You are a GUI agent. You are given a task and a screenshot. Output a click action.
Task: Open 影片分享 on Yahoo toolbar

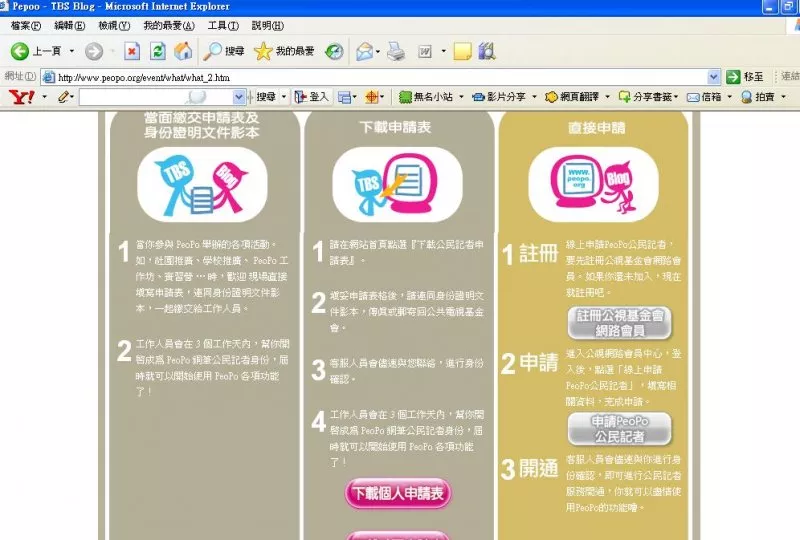click(x=499, y=96)
